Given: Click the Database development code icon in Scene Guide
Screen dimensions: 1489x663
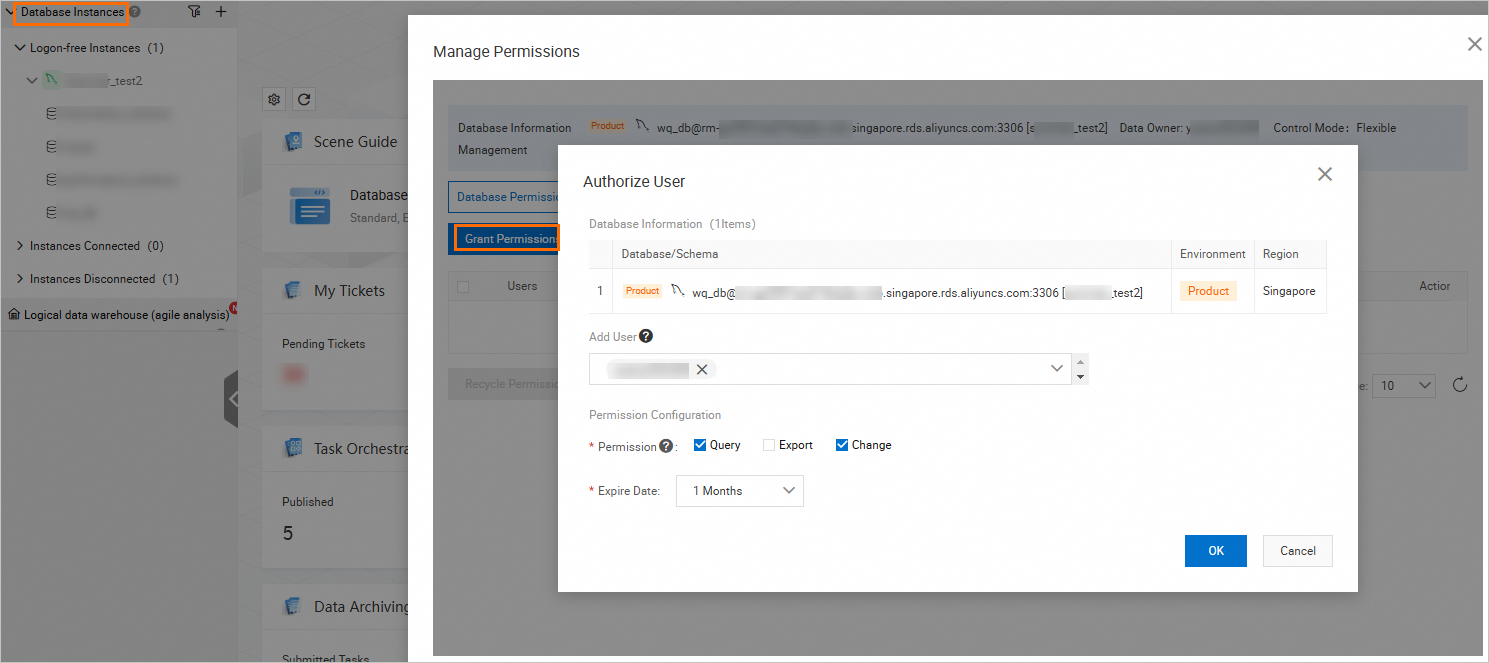Looking at the screenshot, I should [x=310, y=205].
